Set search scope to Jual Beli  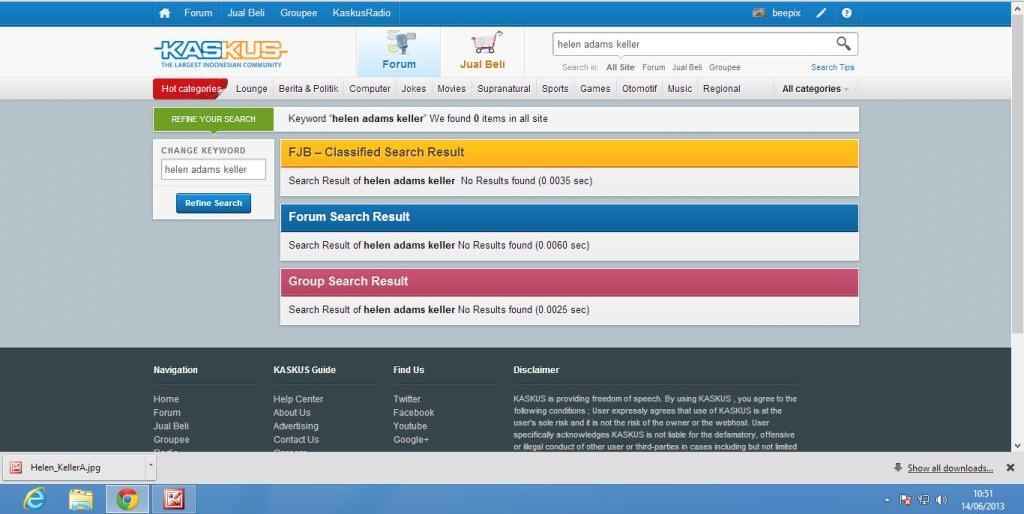point(687,67)
